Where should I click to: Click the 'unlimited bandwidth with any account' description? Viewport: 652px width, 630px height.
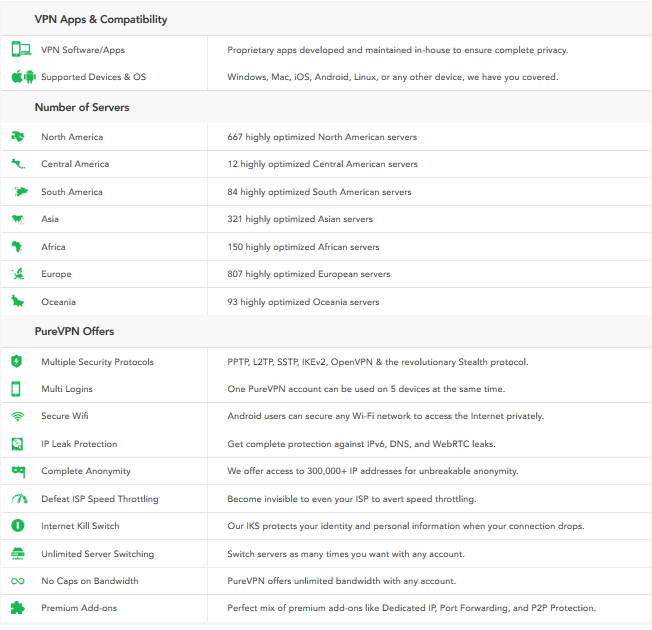point(341,581)
